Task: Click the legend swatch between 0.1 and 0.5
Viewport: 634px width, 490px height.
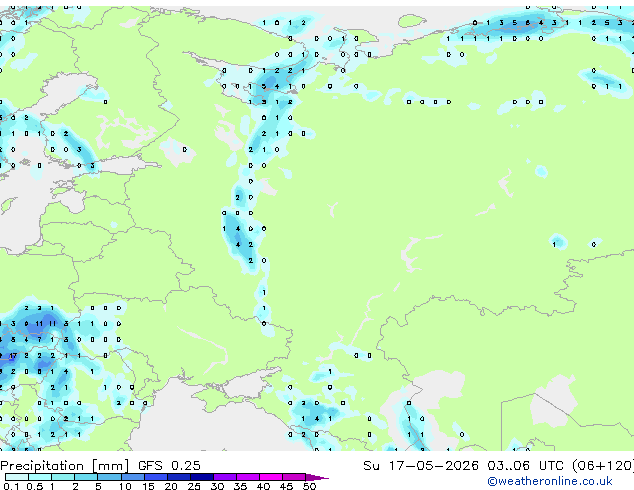Action: point(17,477)
